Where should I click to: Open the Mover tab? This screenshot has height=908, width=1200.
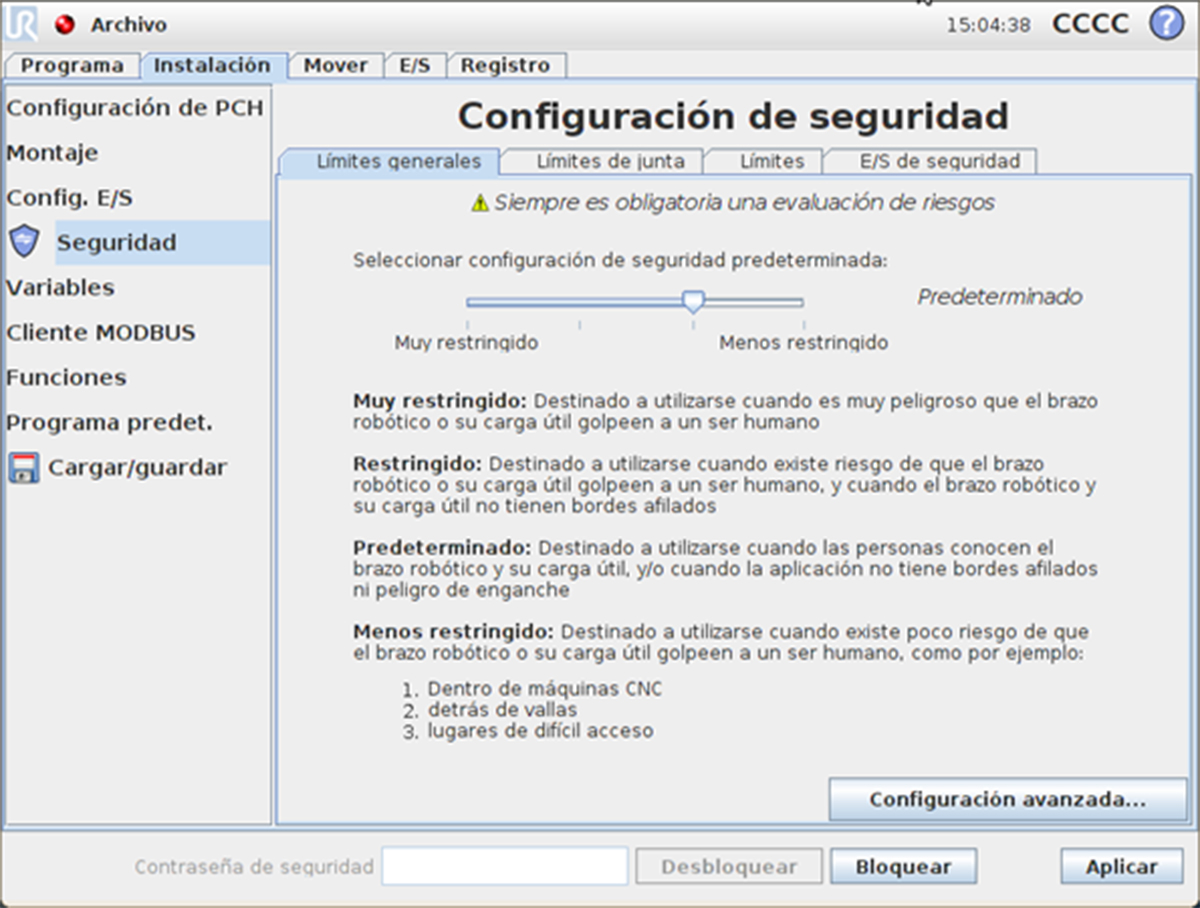tap(335, 65)
